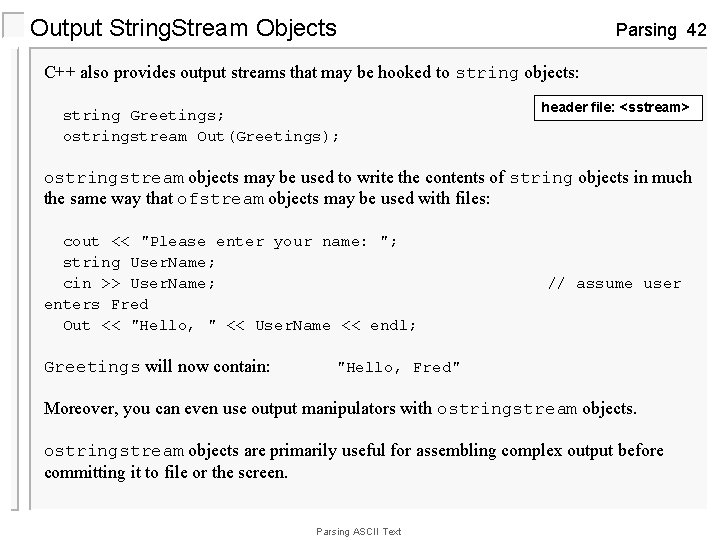Image resolution: width=720 pixels, height=540 pixels.
Task: Click the "Hello, Fred" string literal
Action: click(399, 368)
